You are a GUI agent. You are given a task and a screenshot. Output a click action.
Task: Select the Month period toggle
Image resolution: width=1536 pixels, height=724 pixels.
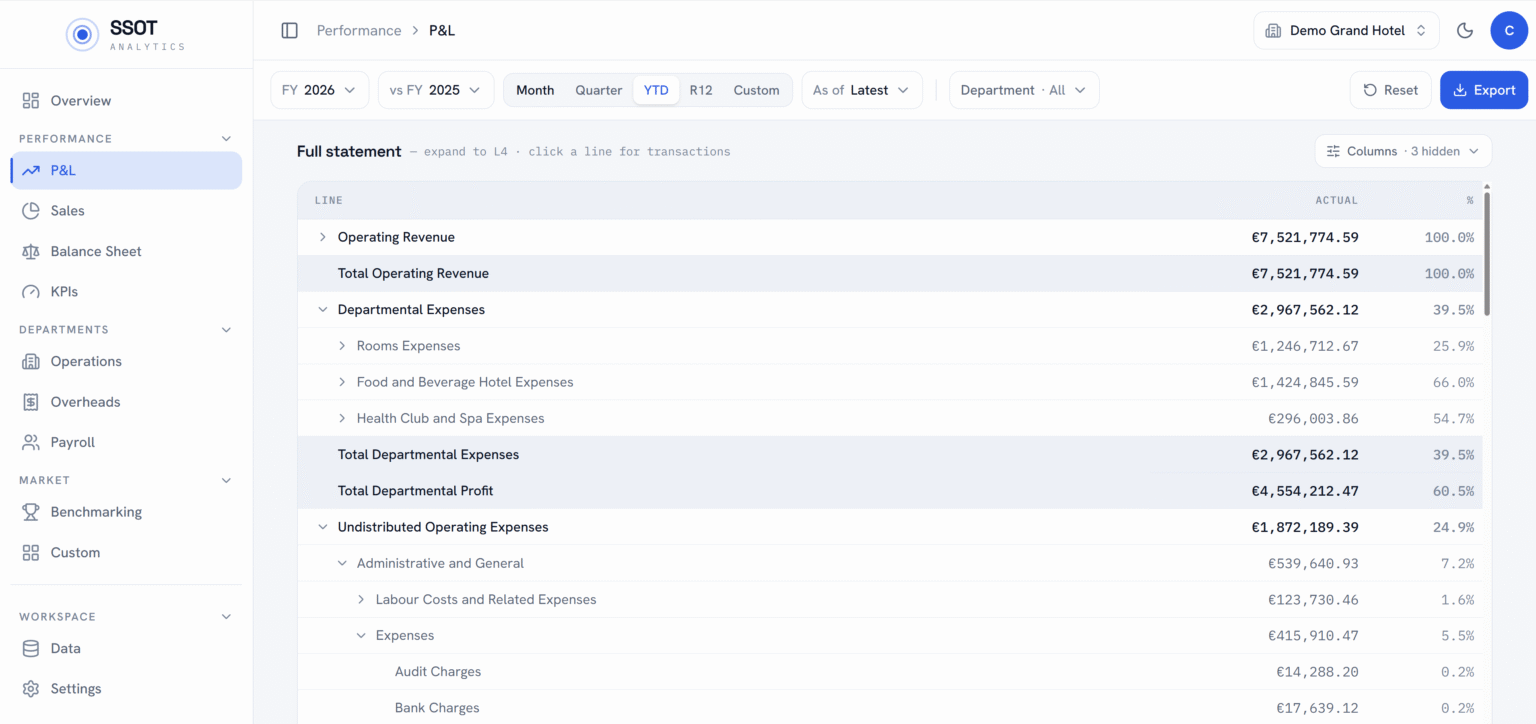[x=535, y=90]
